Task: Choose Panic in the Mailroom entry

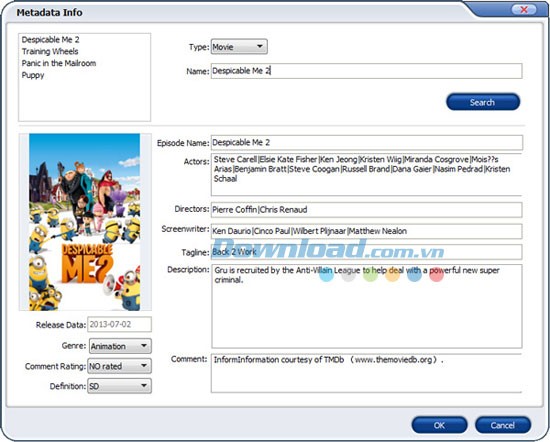Action: pyautogui.click(x=59, y=63)
